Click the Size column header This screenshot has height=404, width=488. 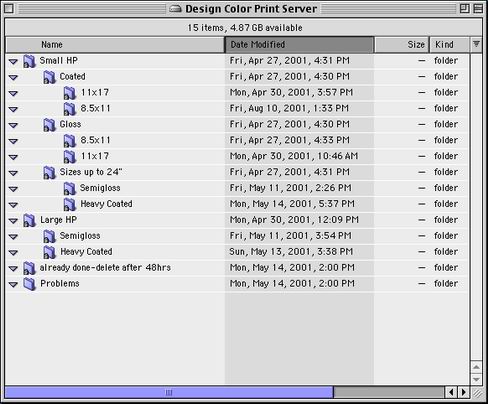[401, 45]
